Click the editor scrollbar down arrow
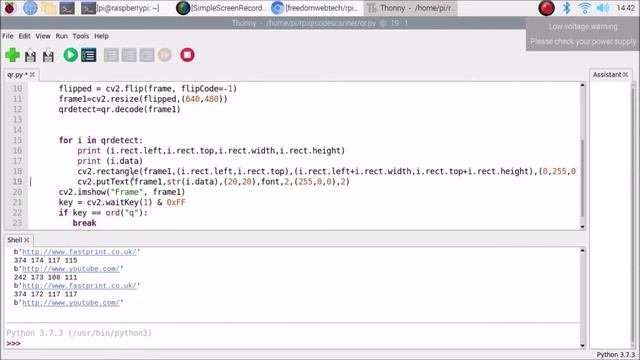 [x=582, y=227]
